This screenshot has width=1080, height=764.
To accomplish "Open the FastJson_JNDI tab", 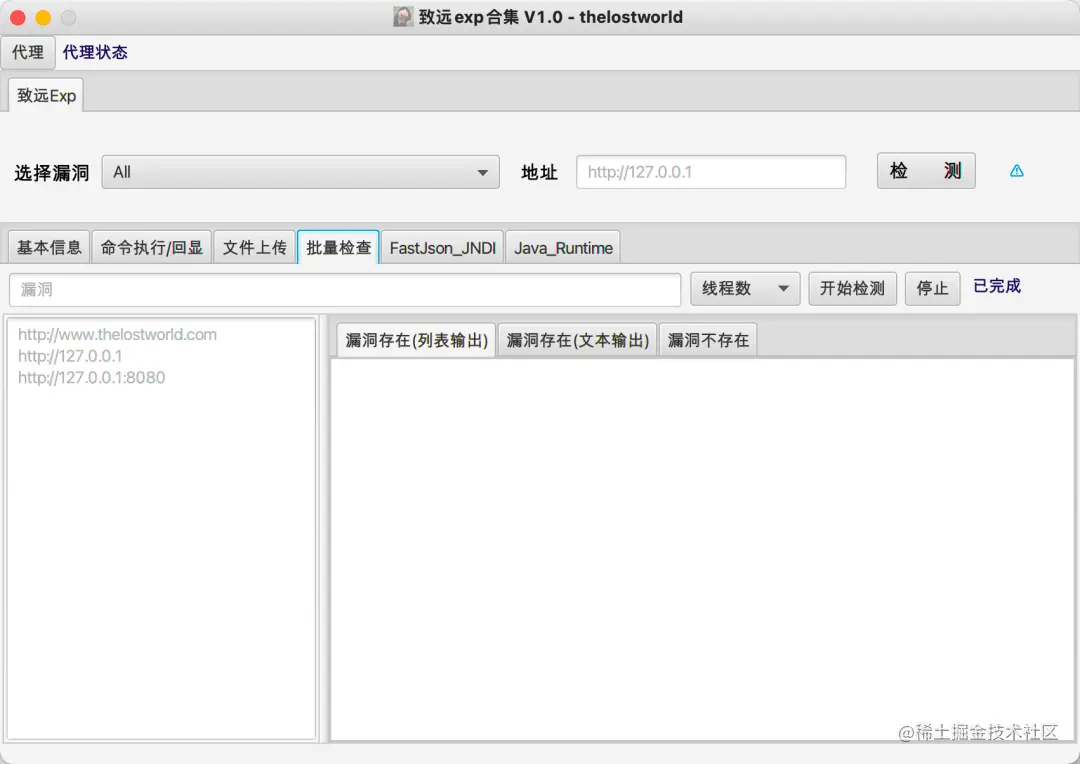I will [442, 247].
